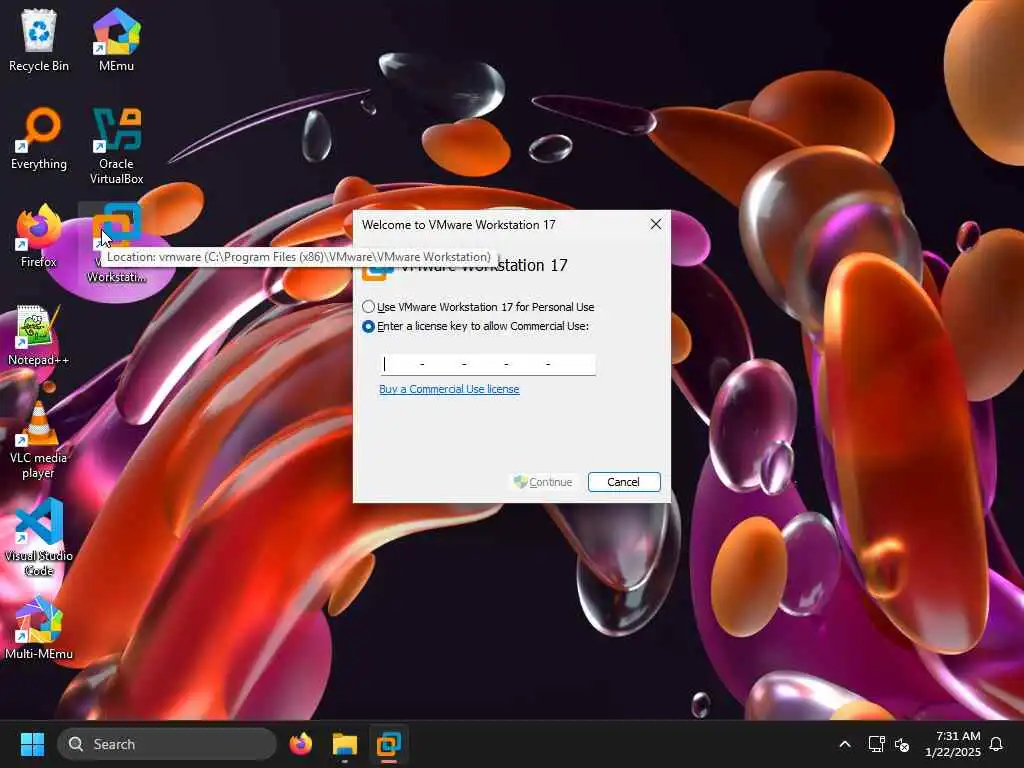Image resolution: width=1024 pixels, height=768 pixels.
Task: Open the muted volume tray icon
Action: (x=902, y=744)
